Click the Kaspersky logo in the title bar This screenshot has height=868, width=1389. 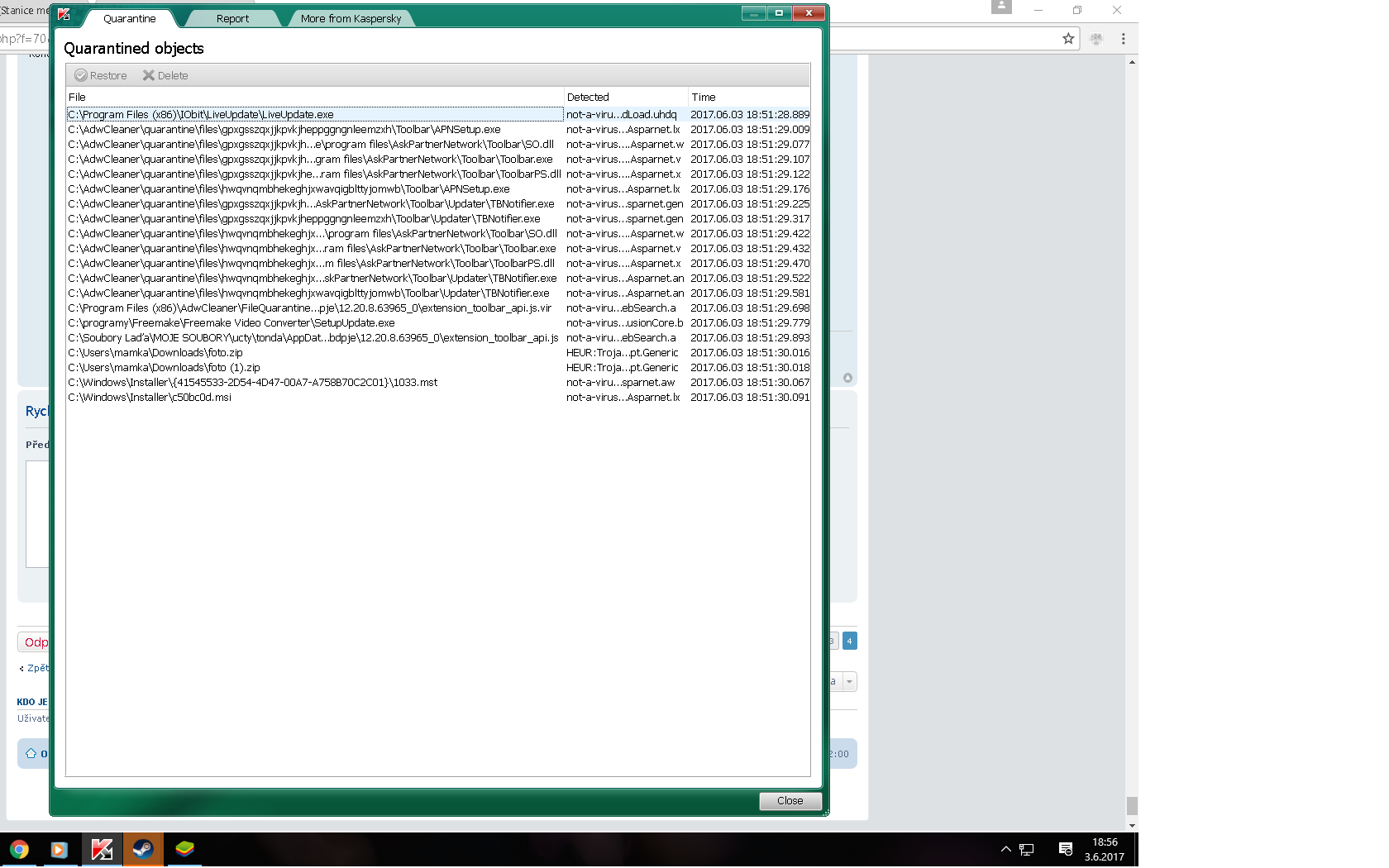click(64, 13)
